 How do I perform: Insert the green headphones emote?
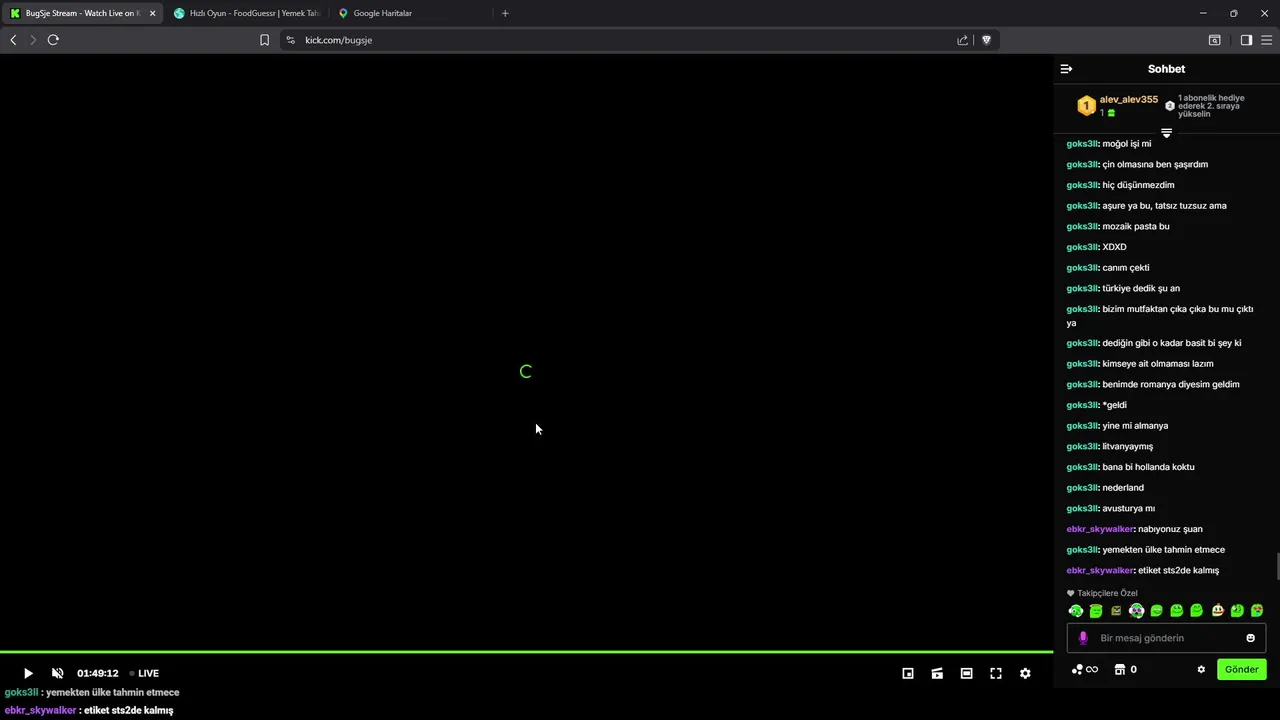tap(1076, 611)
